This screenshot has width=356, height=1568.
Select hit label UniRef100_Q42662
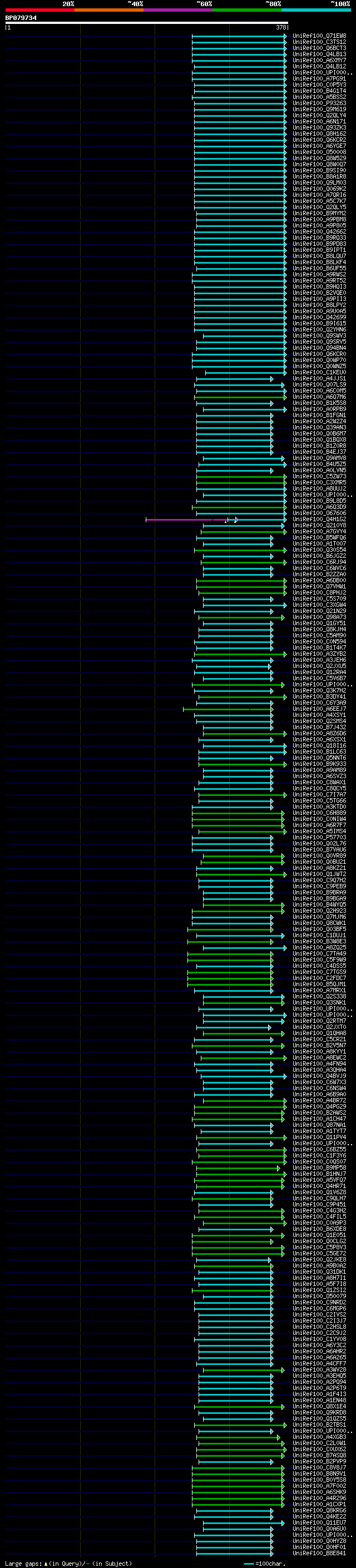coord(319,231)
